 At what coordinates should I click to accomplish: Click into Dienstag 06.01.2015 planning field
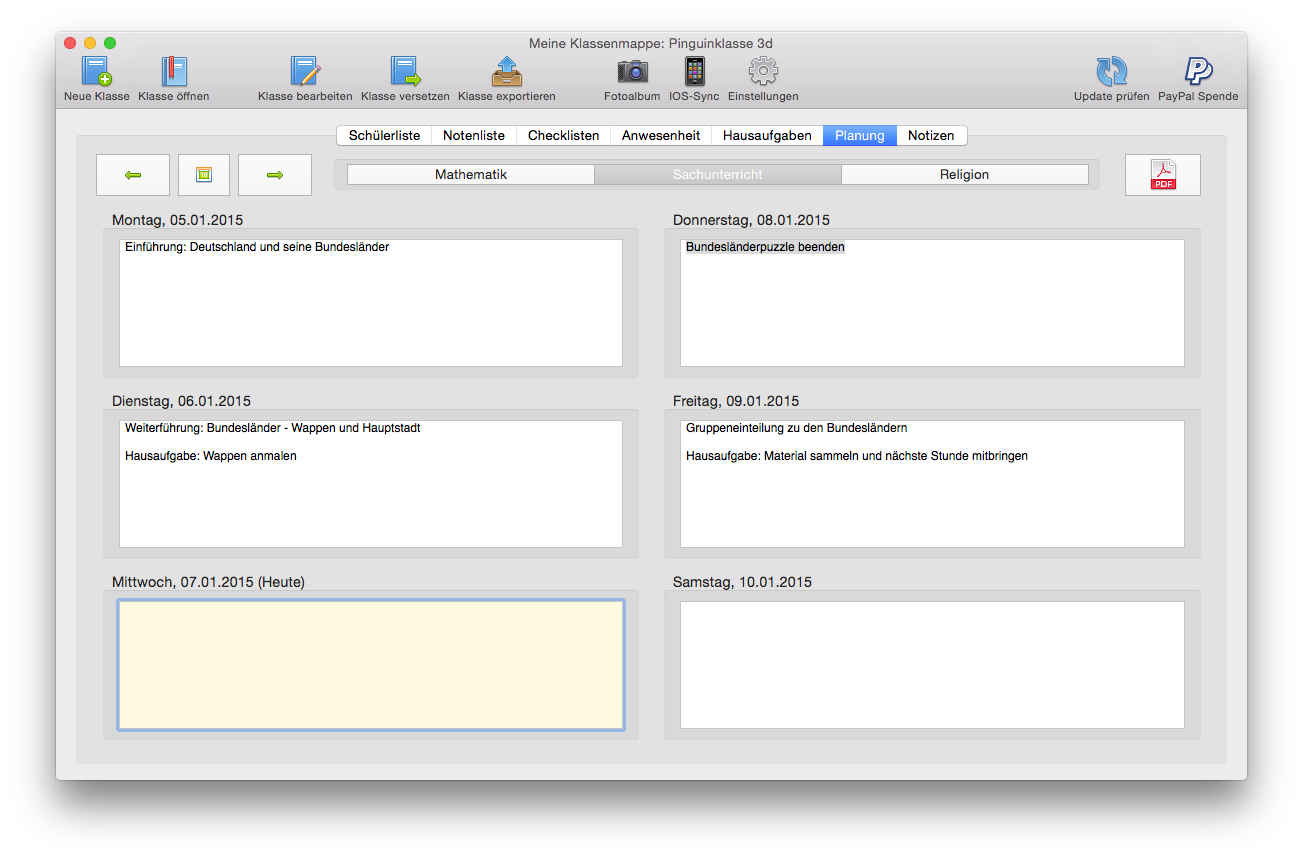click(x=371, y=484)
